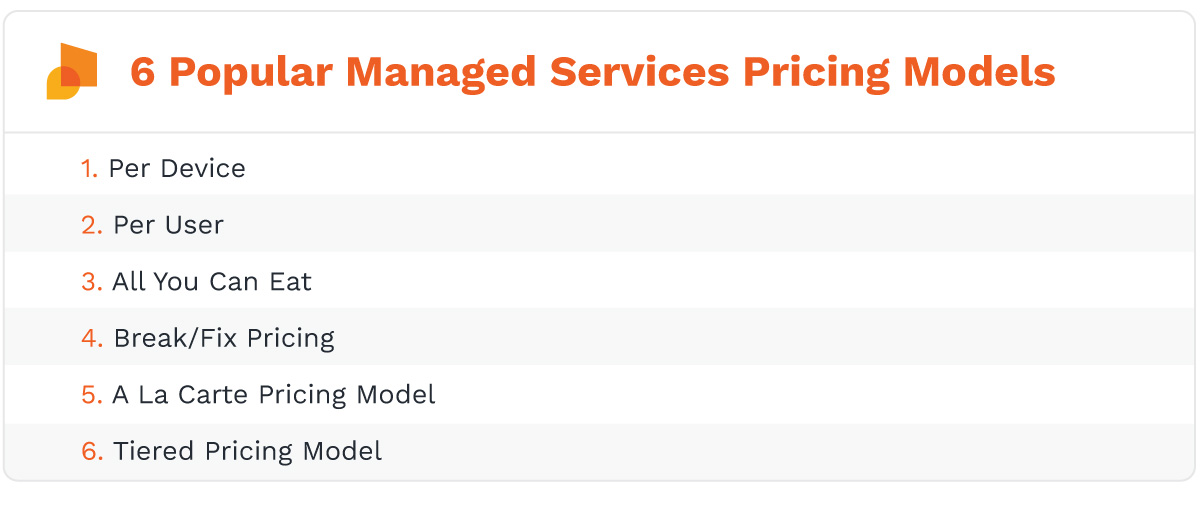Choose the 'All You Can Eat' entry

click(x=212, y=282)
